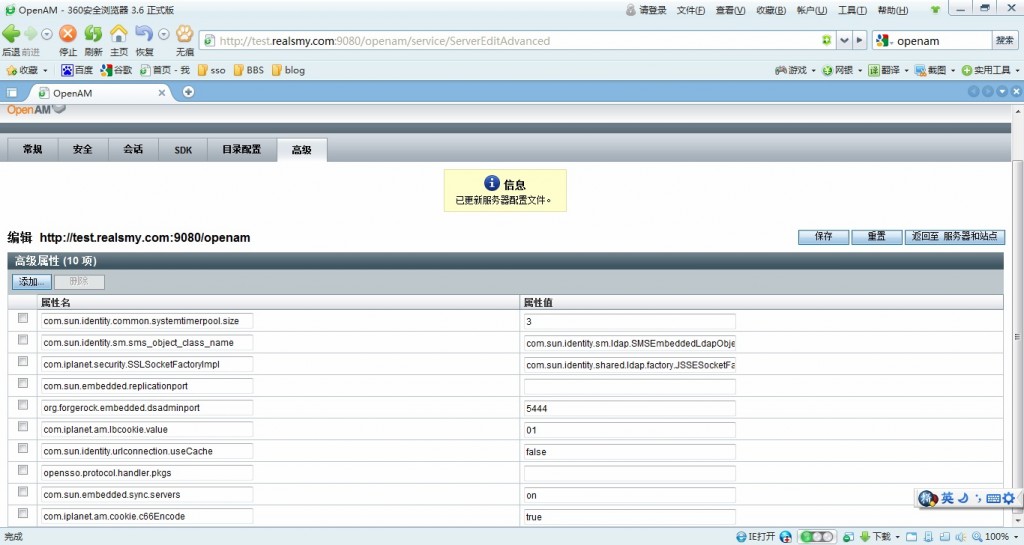Image resolution: width=1024 pixels, height=545 pixels.
Task: Click the green skin shirt icon
Action: click(935, 10)
